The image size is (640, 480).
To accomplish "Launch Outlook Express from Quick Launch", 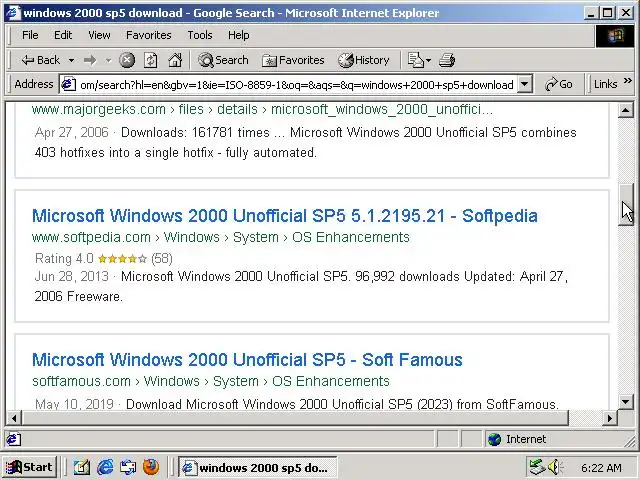I will (x=128, y=467).
